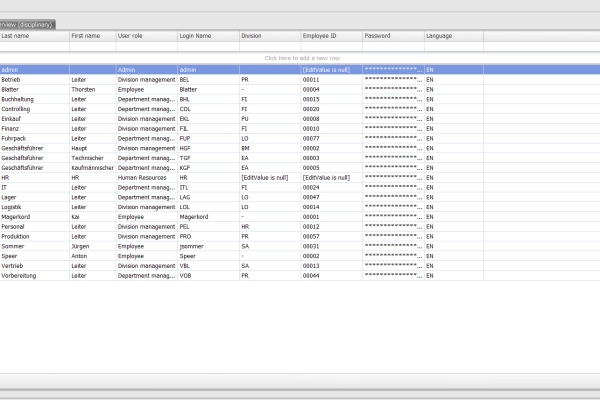Focus the Last name filter cell
Screen dimensions: 600x400
34,46
